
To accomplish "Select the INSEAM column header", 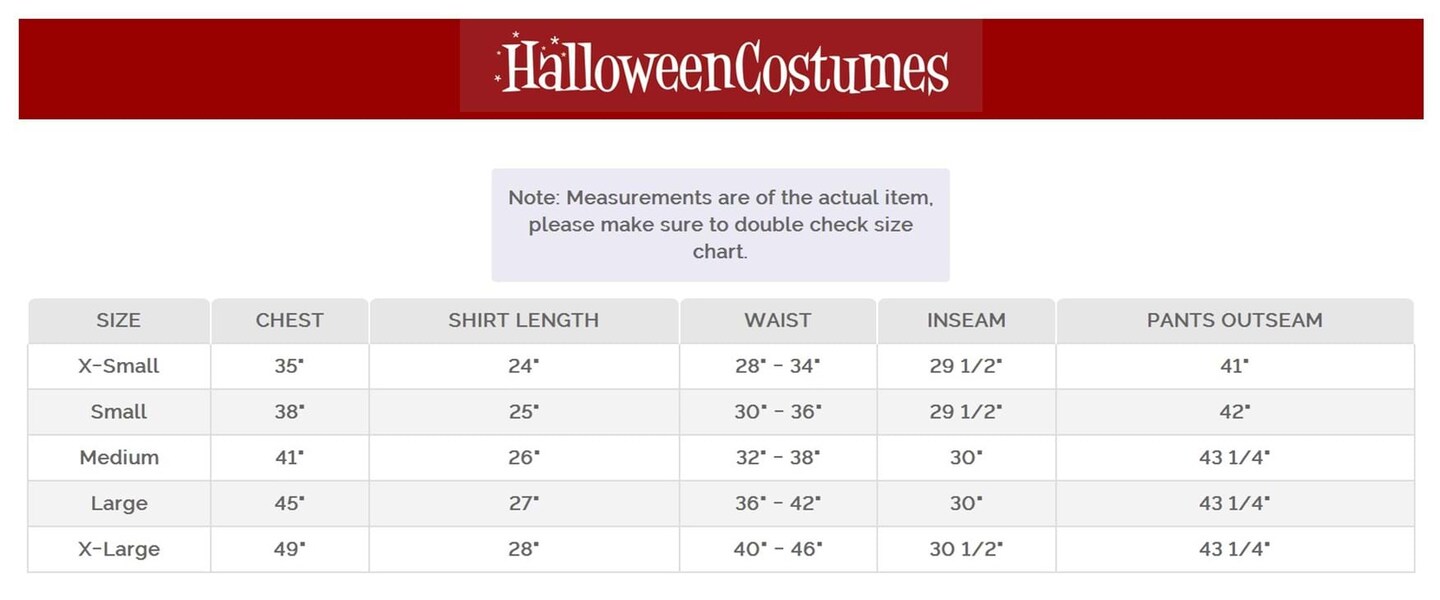I will pyautogui.click(x=966, y=321).
